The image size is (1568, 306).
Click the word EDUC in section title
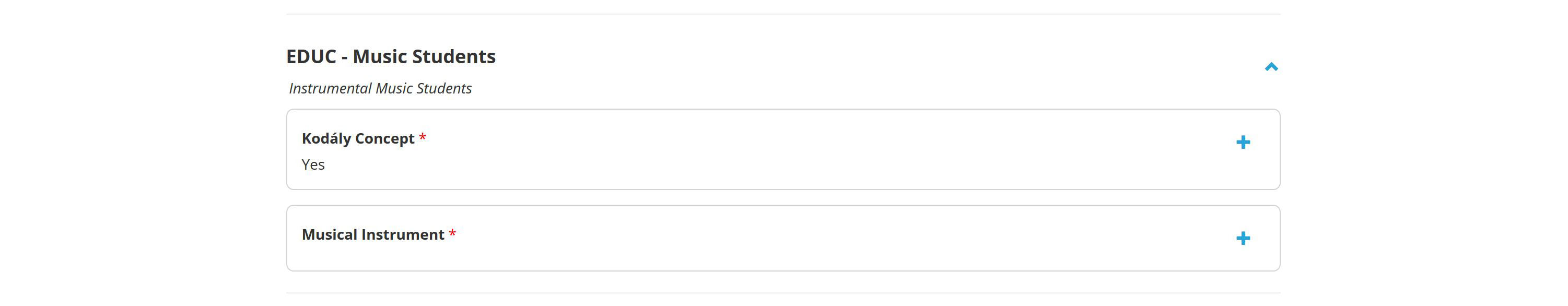point(311,56)
